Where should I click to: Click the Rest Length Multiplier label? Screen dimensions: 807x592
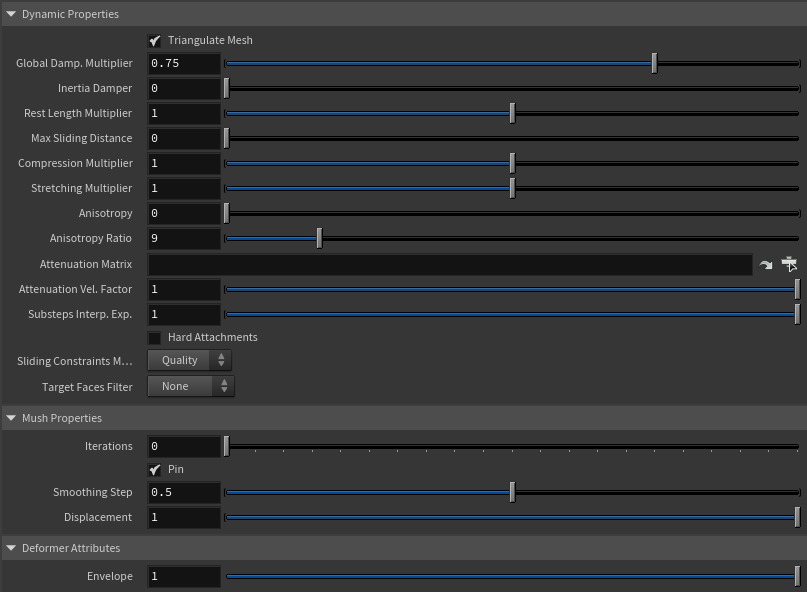78,113
